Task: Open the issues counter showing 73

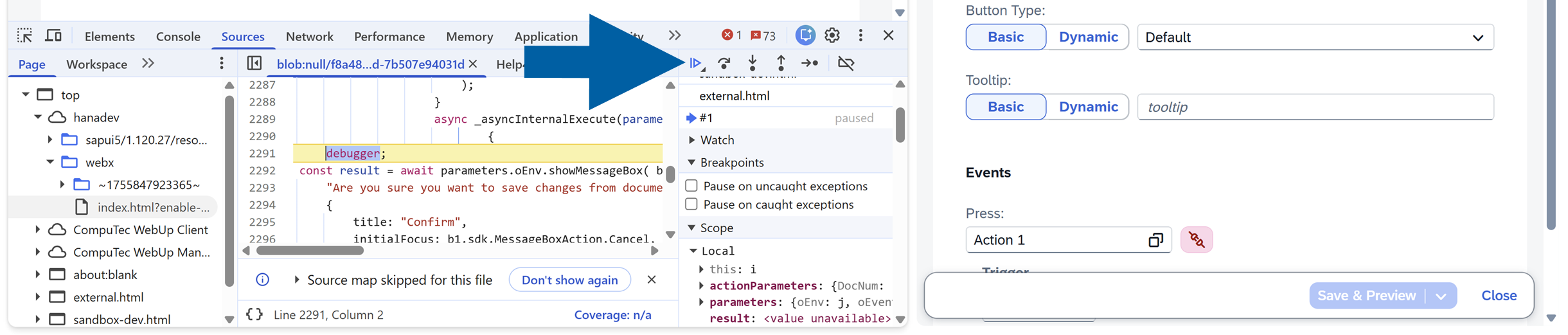Action: coord(763,35)
